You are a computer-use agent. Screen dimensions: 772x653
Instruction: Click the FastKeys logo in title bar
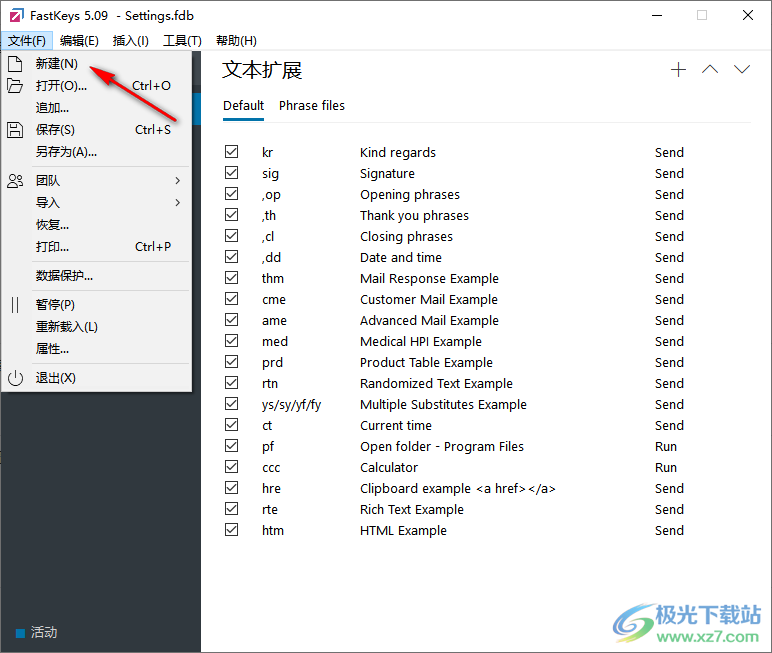[x=16, y=16]
